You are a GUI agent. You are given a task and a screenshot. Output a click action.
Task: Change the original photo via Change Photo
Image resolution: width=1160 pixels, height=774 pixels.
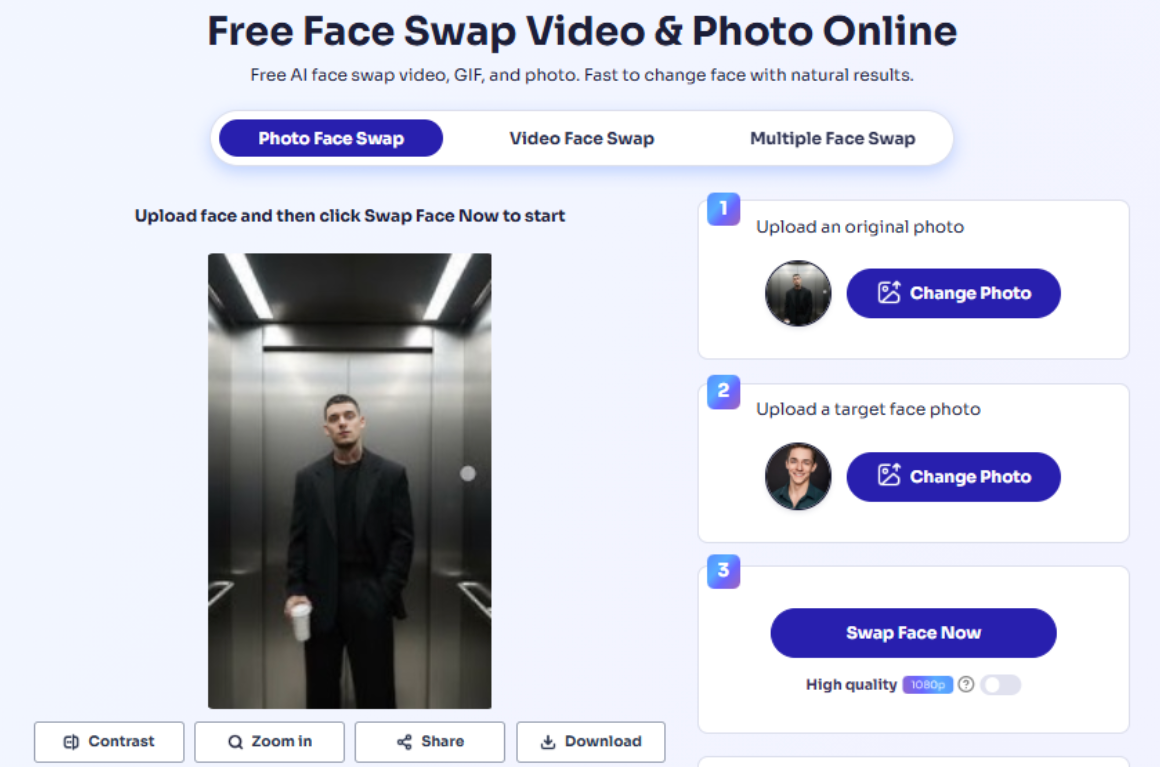point(954,293)
